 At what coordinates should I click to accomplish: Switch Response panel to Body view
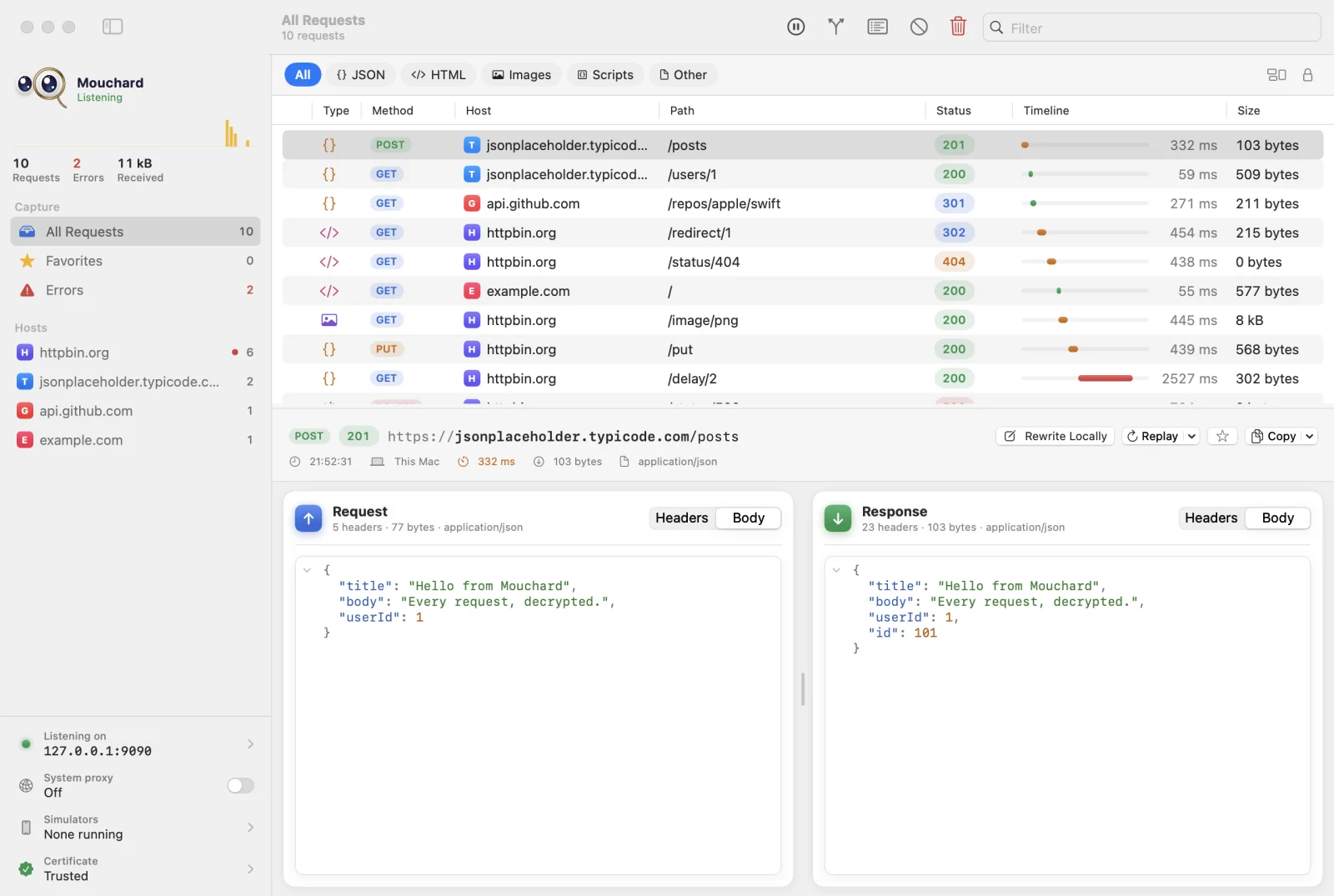click(x=1277, y=518)
